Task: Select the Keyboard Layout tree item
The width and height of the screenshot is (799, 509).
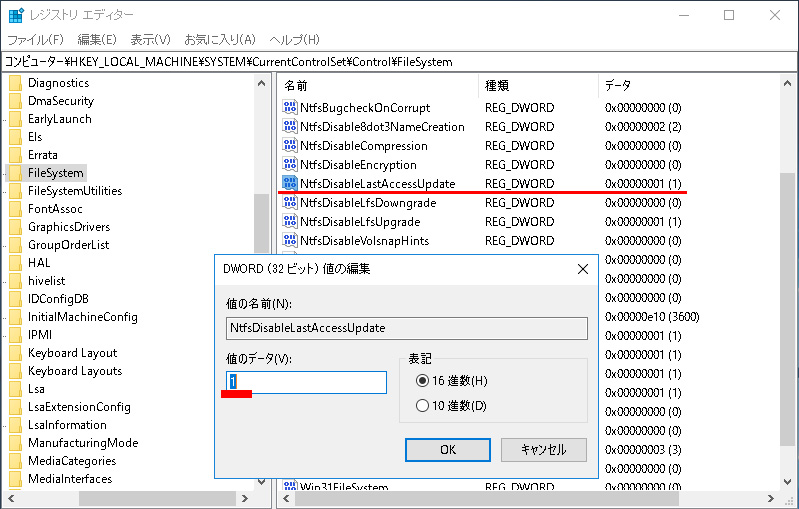Action: pos(72,353)
